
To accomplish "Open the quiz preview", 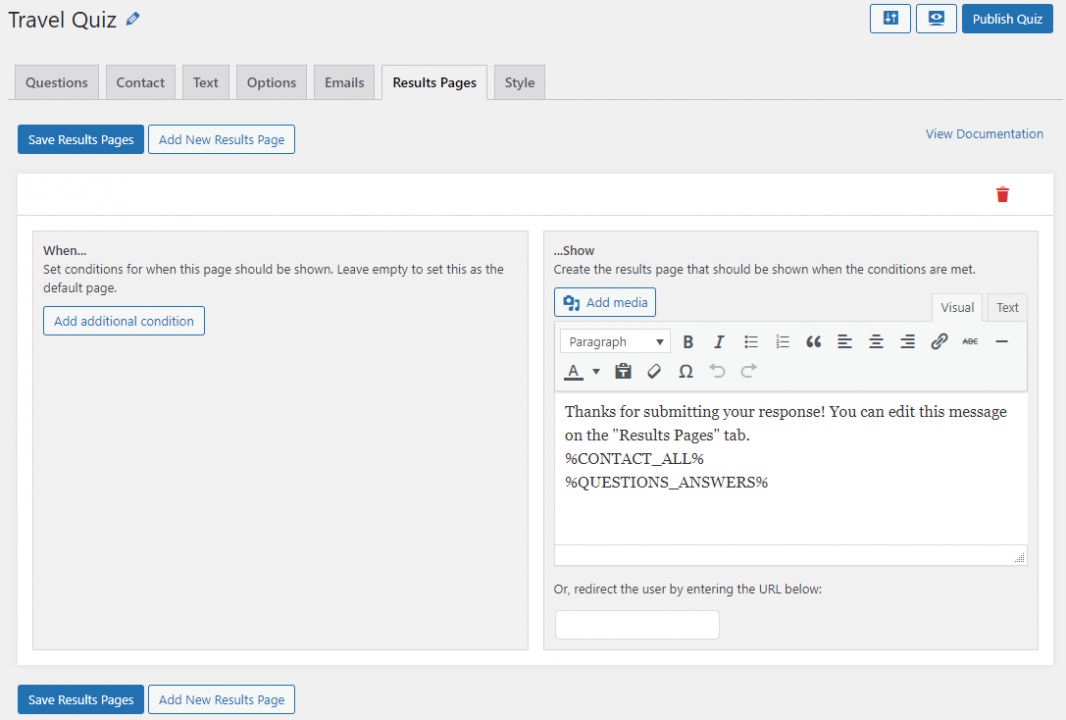I will (x=936, y=18).
